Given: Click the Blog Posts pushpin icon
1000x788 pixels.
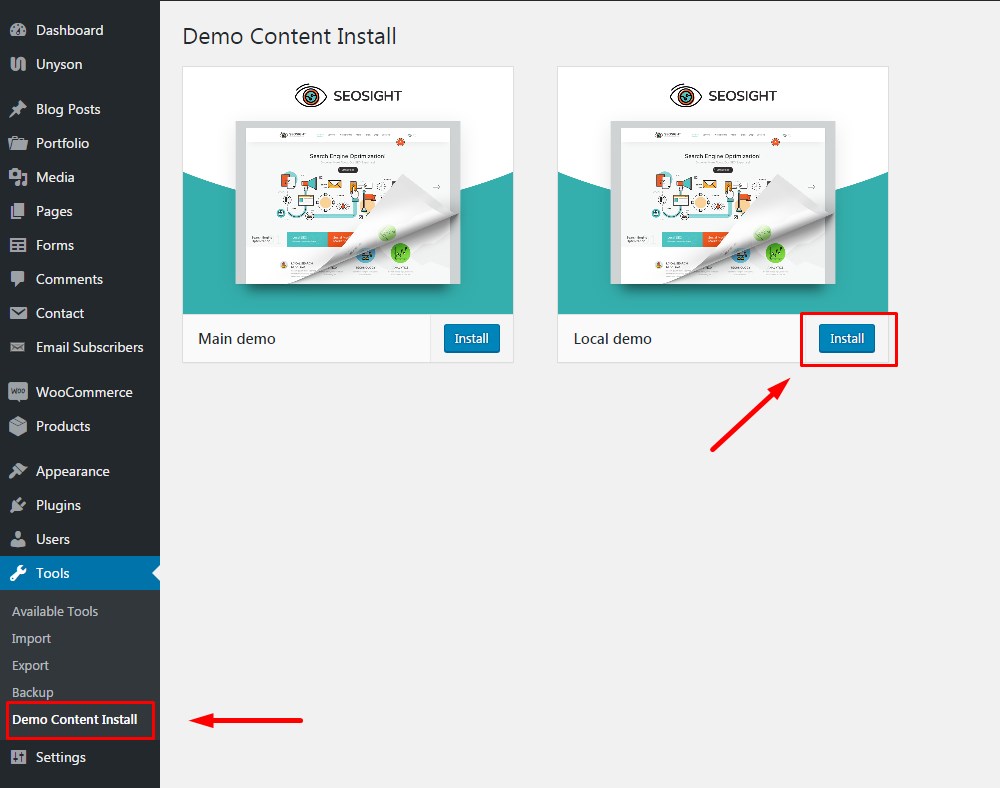Looking at the screenshot, I should click(x=18, y=109).
